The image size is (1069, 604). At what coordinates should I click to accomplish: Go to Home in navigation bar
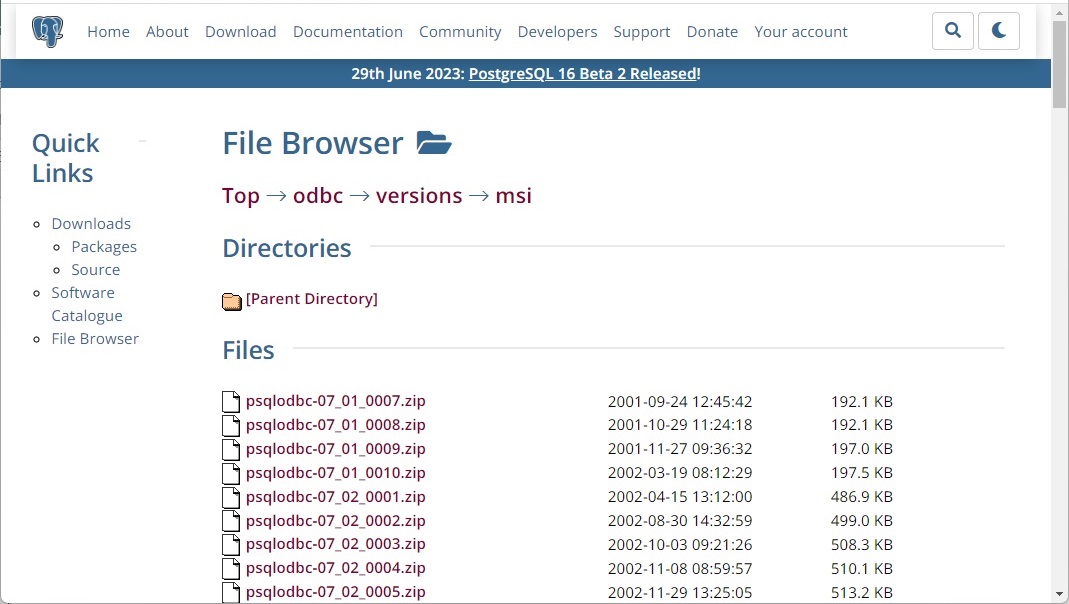point(108,31)
